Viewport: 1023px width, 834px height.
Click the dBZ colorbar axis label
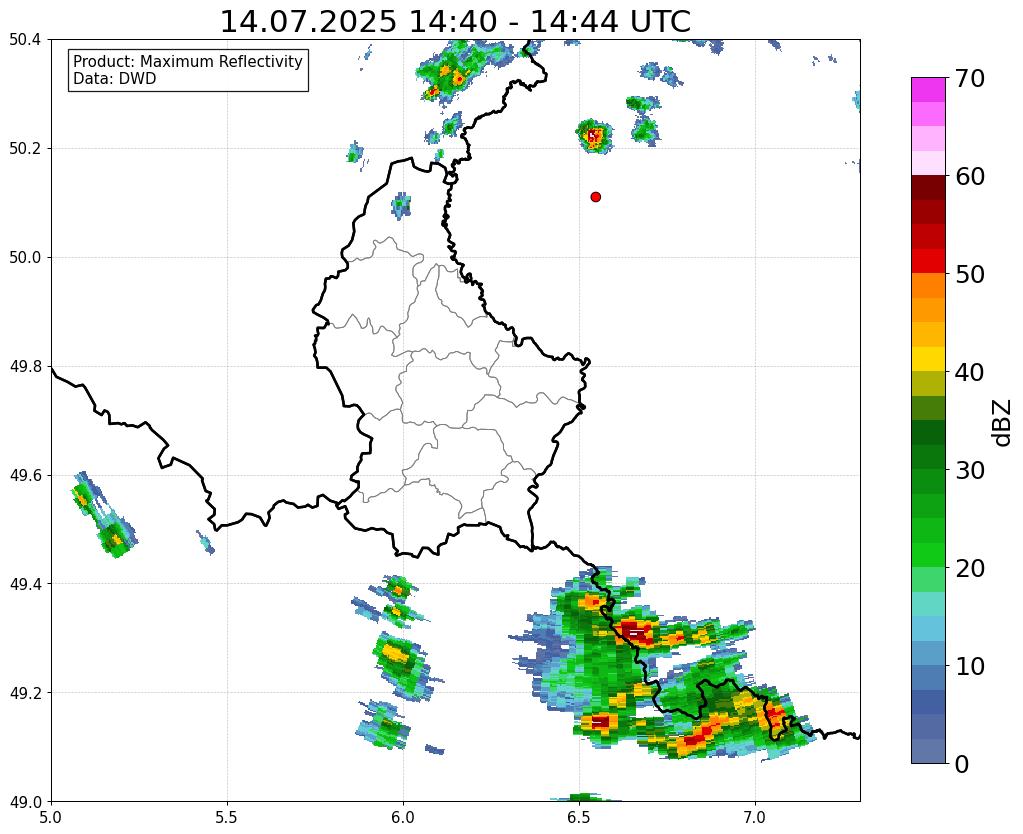click(1002, 423)
